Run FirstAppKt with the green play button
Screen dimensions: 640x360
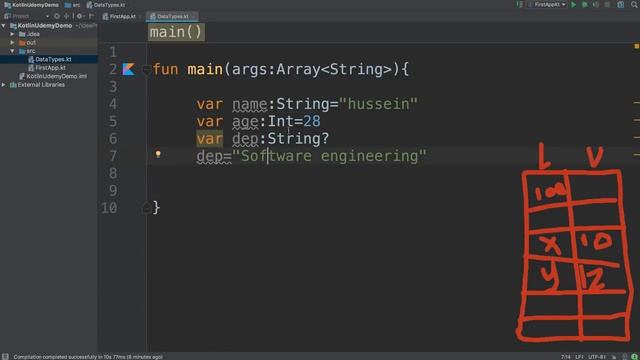(x=573, y=5)
